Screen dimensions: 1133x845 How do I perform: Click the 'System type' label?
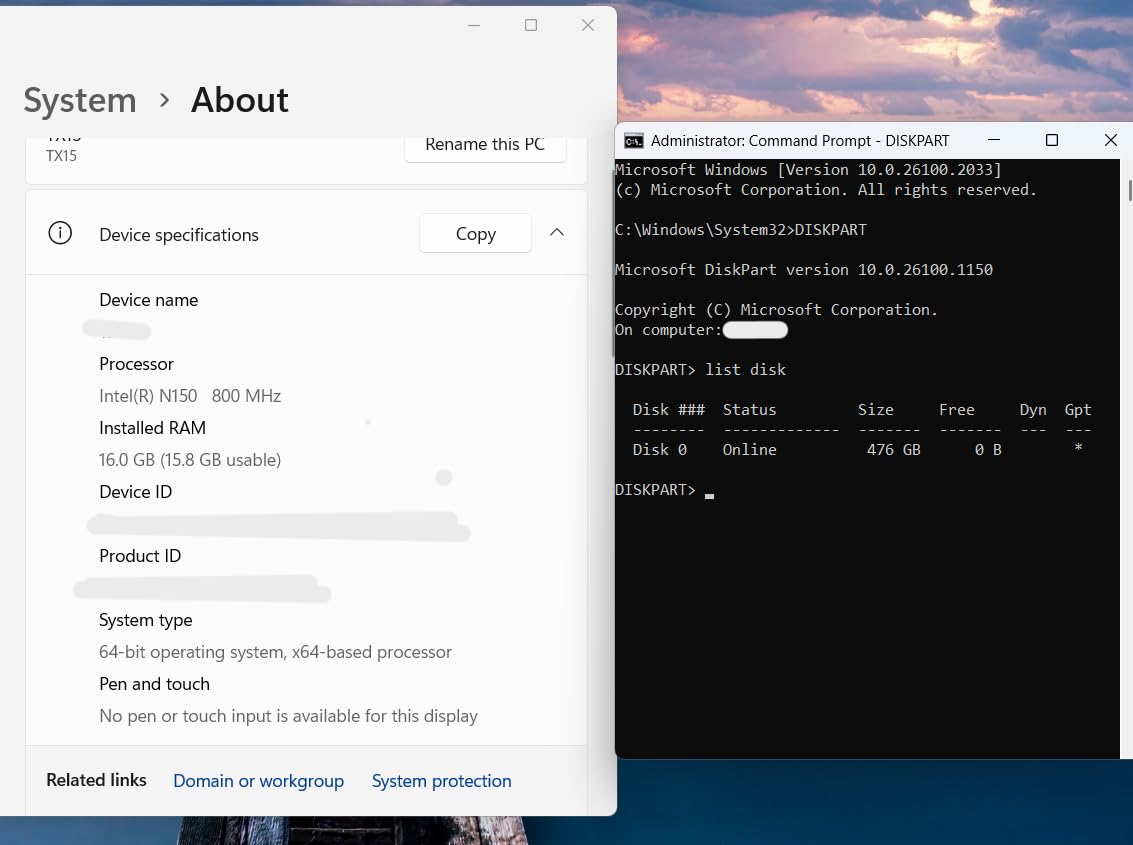146,620
